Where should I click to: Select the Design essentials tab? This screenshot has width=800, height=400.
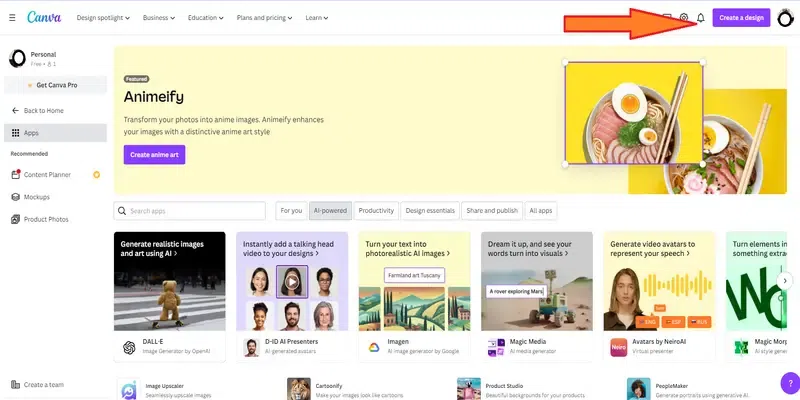[x=430, y=211]
